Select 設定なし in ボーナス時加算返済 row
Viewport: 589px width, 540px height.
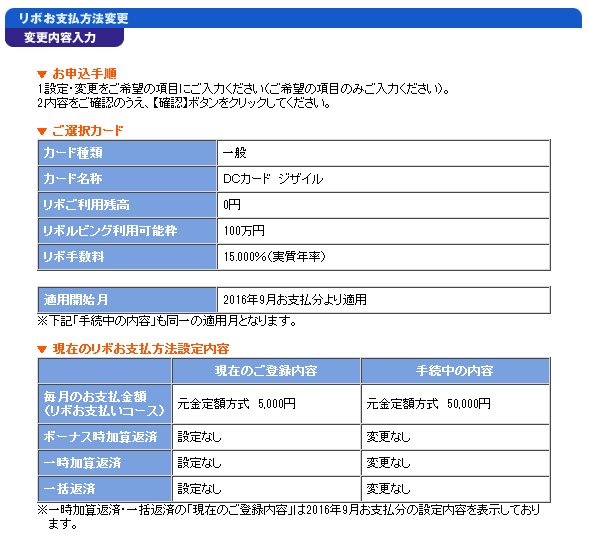coord(199,437)
